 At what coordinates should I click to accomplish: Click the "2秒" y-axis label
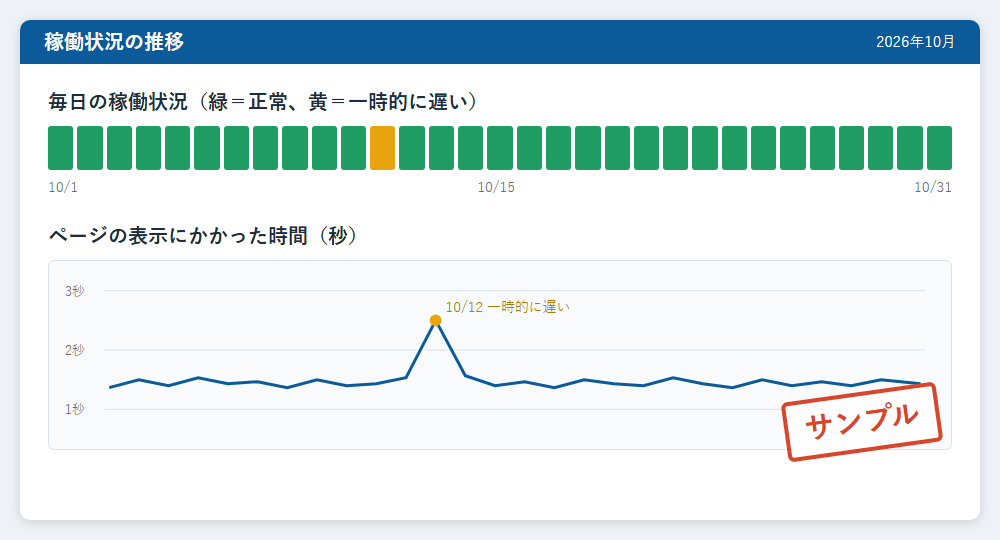click(74, 350)
